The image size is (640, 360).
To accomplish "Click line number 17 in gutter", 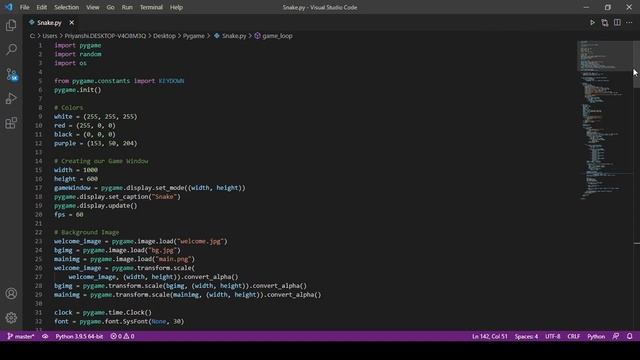I will [x=38, y=188].
